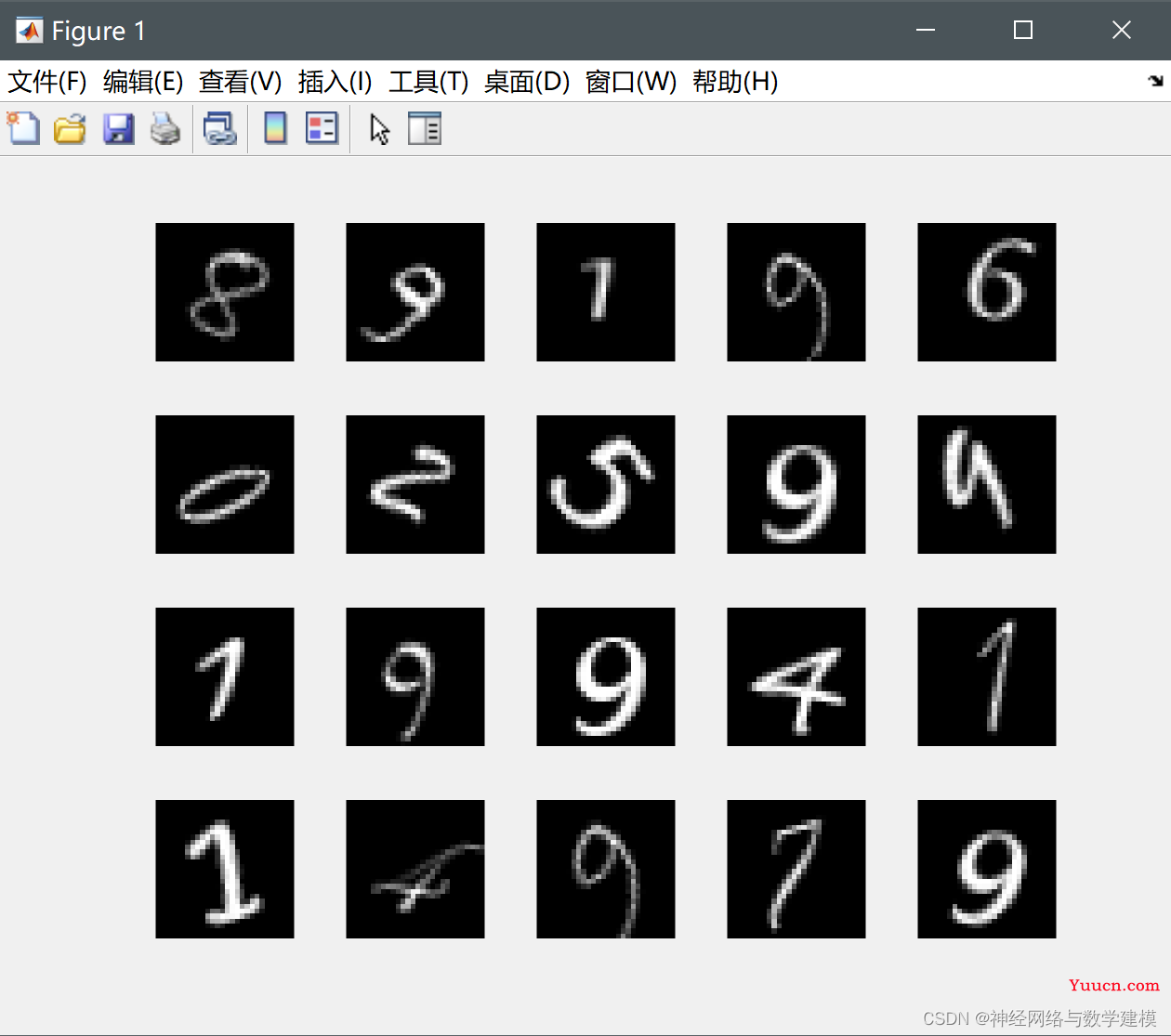Dock the figure using the corner arrow
The image size is (1171, 1036).
click(x=1155, y=81)
